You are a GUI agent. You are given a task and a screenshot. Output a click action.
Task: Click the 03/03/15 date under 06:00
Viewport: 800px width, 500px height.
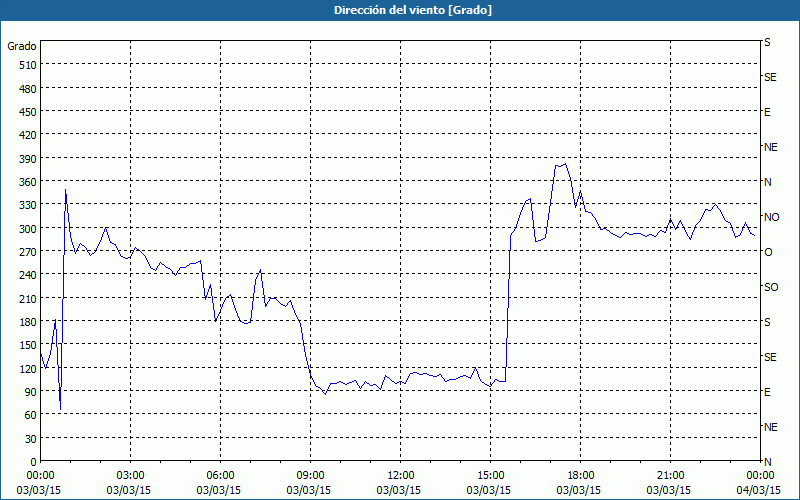click(218, 490)
